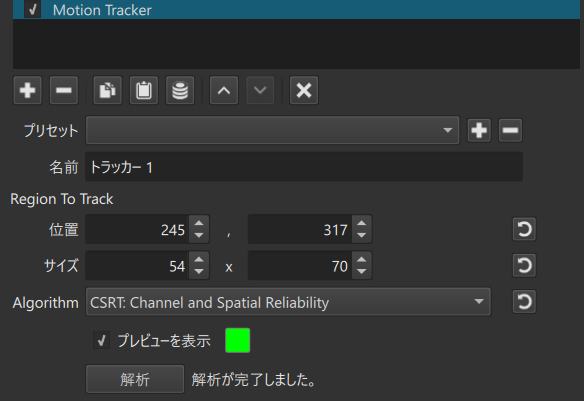This screenshot has height=401, width=584.
Task: Open the filter set stack icon
Action: click(x=180, y=90)
